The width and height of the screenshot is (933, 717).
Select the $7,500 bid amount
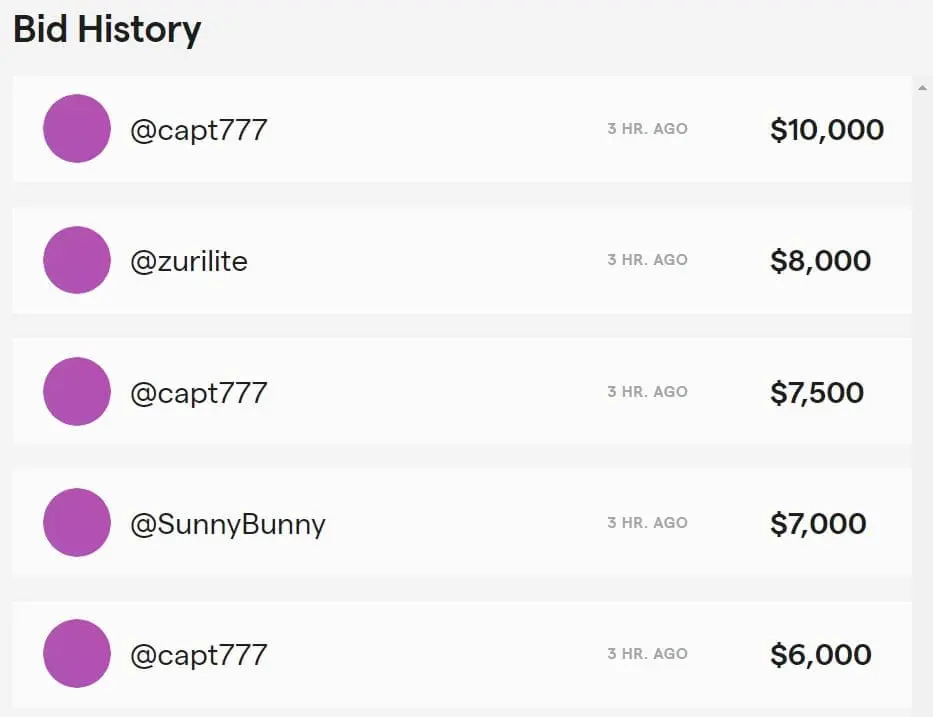[x=817, y=392]
